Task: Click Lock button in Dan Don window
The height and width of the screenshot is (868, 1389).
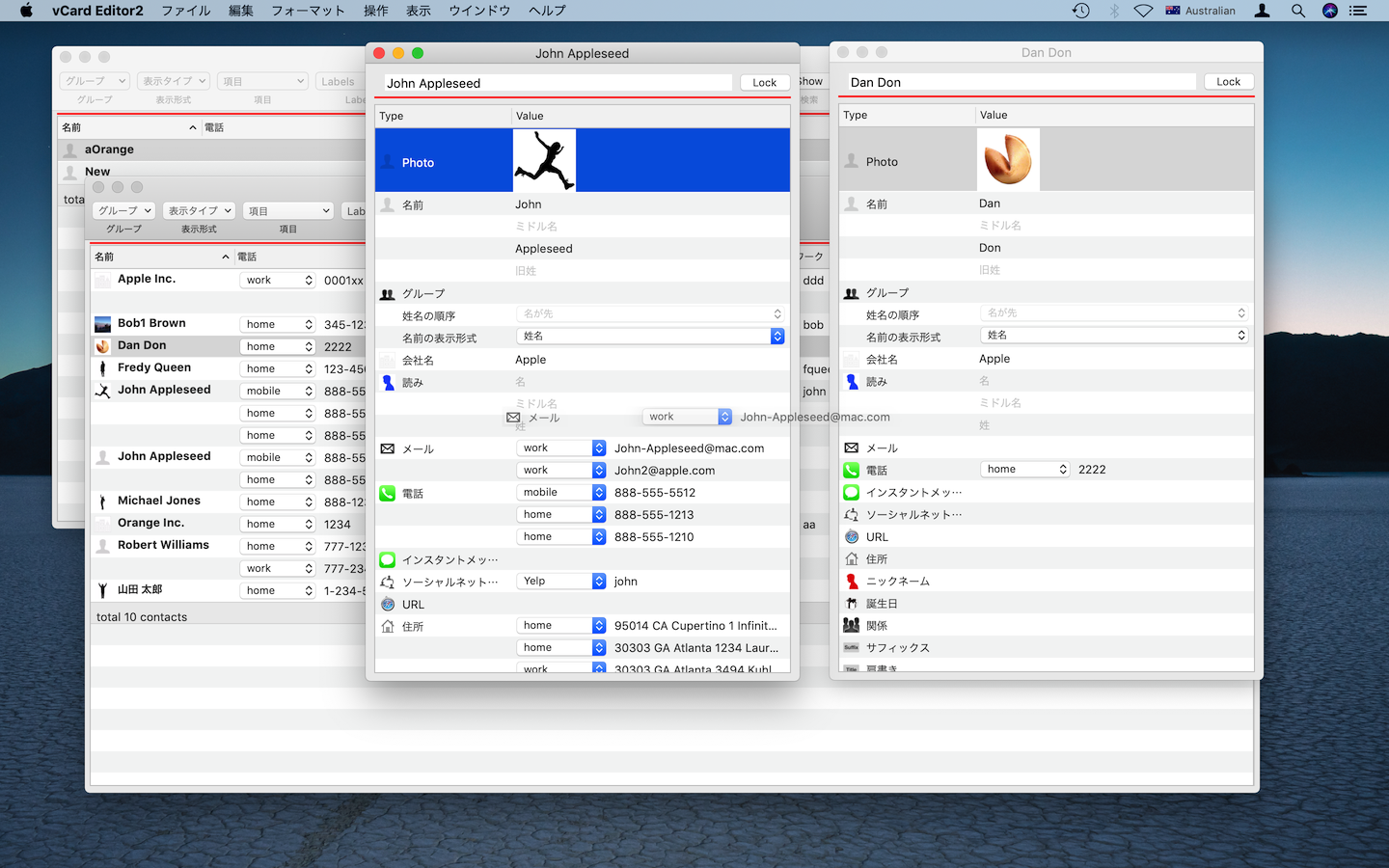Action: point(1229,82)
